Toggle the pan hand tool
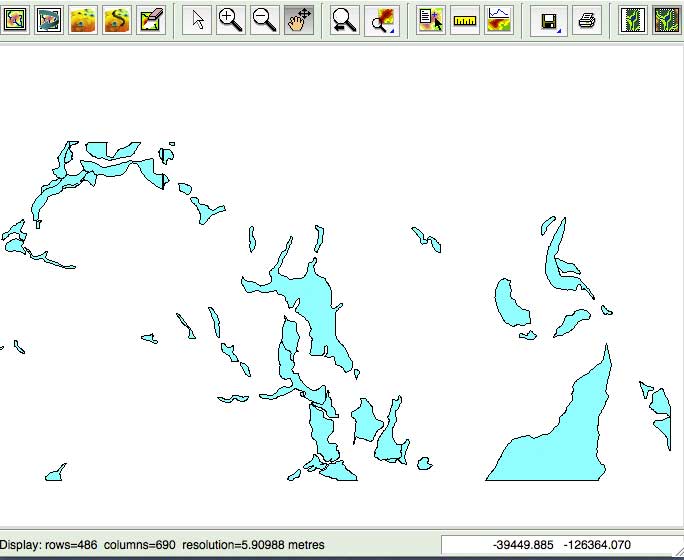The height and width of the screenshot is (560, 684). pyautogui.click(x=299, y=20)
